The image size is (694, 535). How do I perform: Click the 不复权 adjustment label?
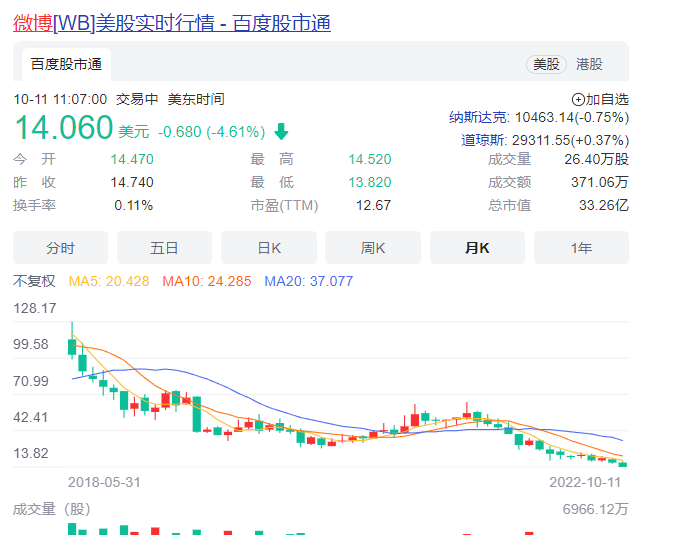point(34,281)
